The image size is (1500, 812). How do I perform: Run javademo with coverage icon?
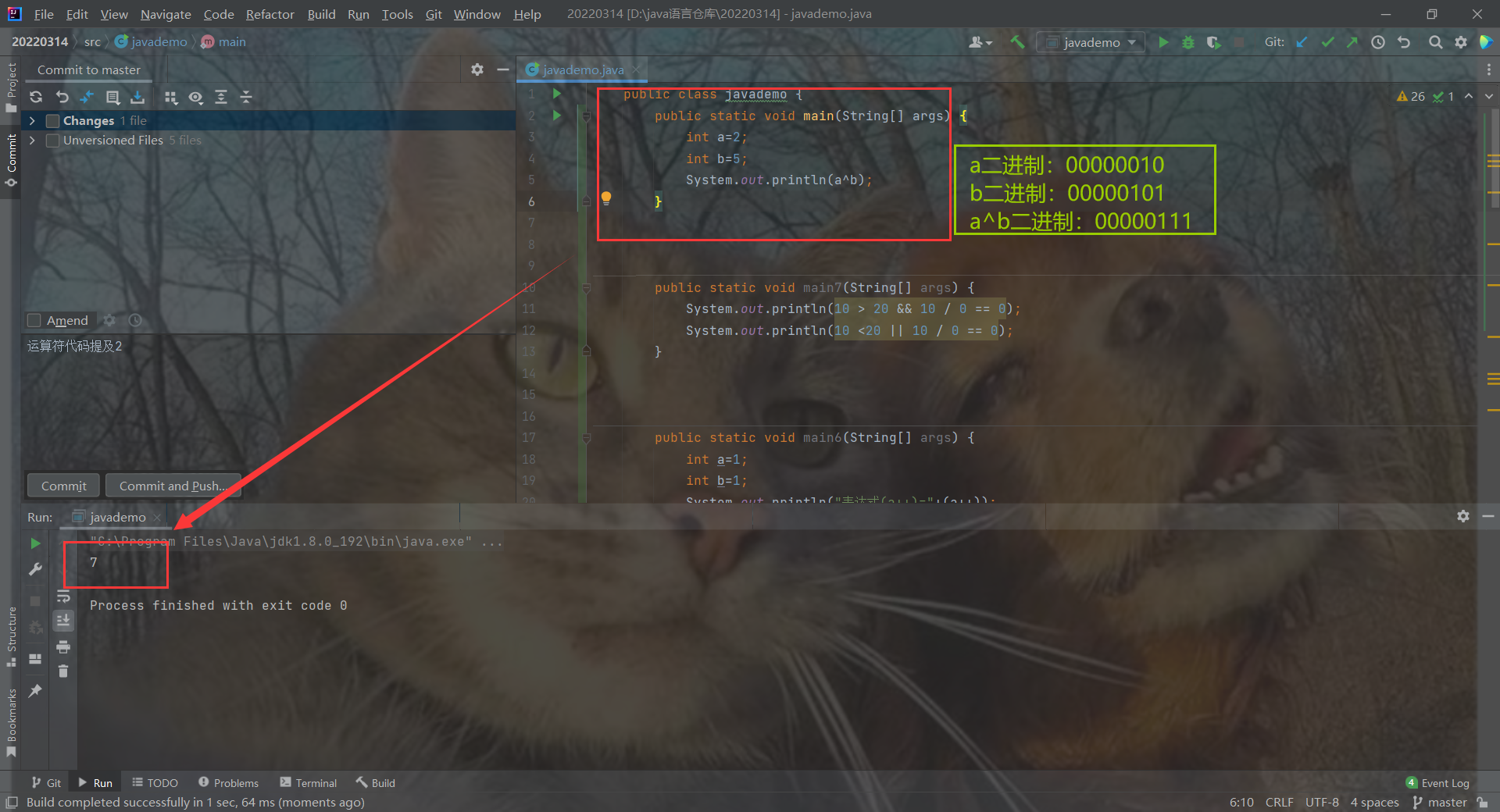pos(1213,42)
